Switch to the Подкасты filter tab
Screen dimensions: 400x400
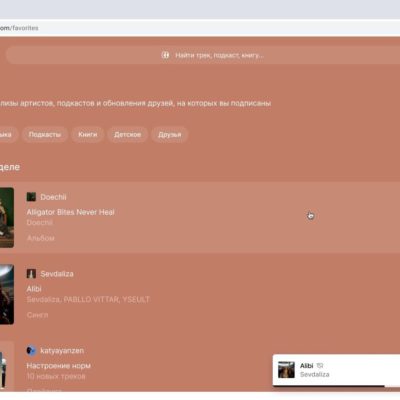pyautogui.click(x=45, y=135)
